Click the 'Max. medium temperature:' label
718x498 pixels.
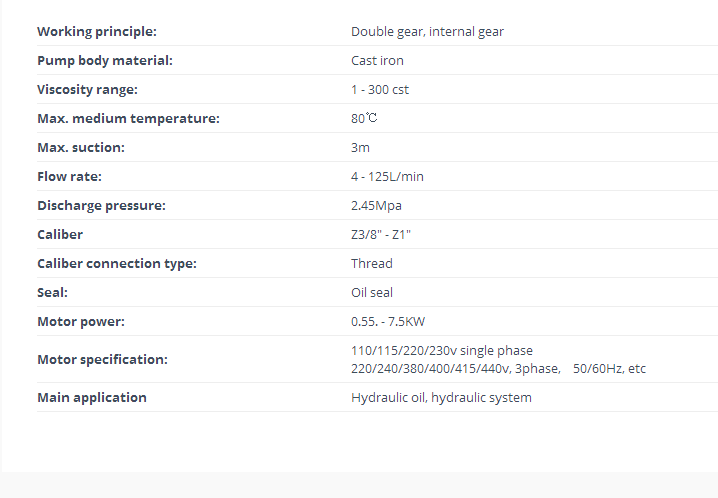pos(128,119)
